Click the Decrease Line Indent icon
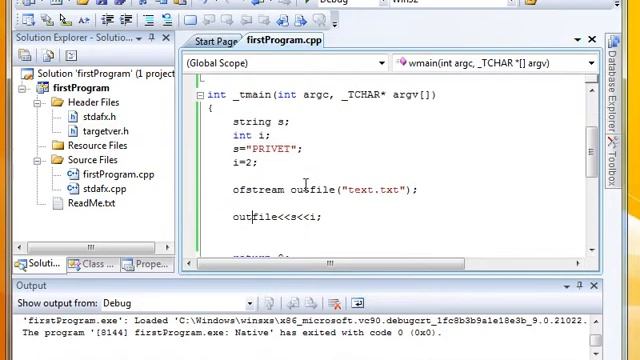The width and height of the screenshot is (640, 360). point(107,20)
